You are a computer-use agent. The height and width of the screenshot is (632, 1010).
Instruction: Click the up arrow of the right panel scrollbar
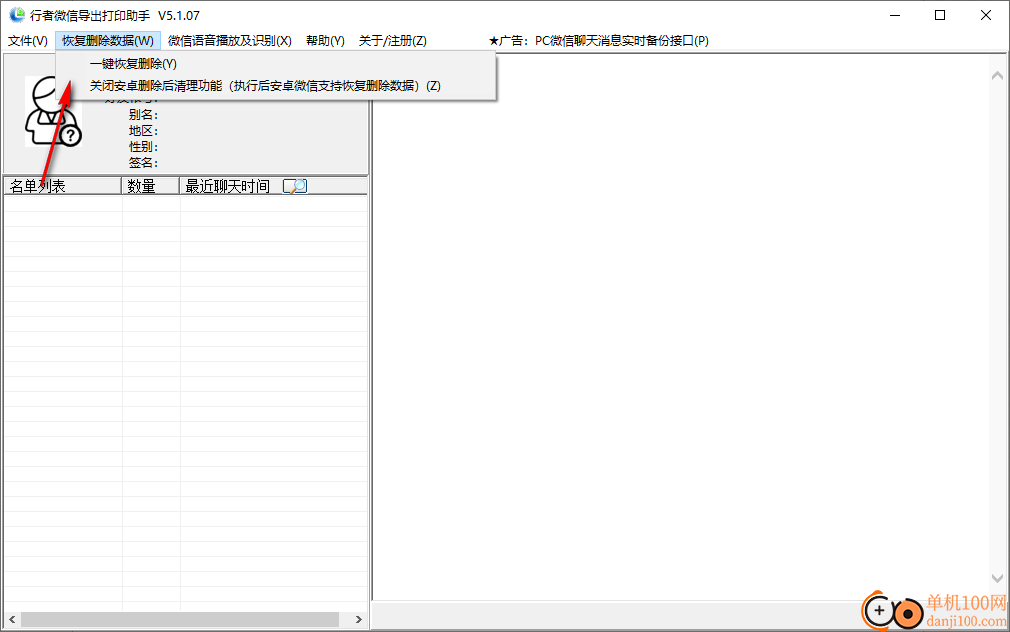tap(997, 75)
